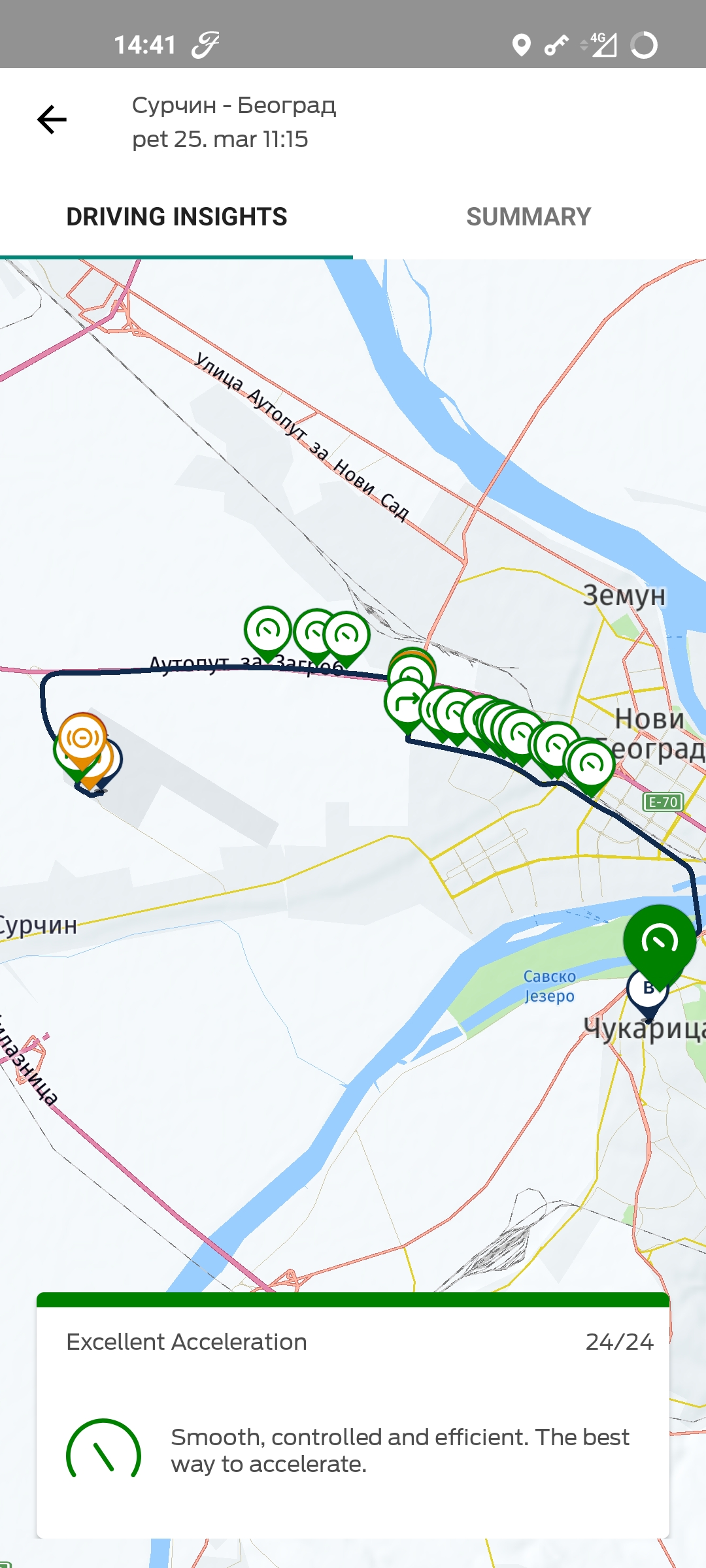Tap the Земун district label on the map
Image resolution: width=706 pixels, height=1568 pixels.
click(624, 595)
